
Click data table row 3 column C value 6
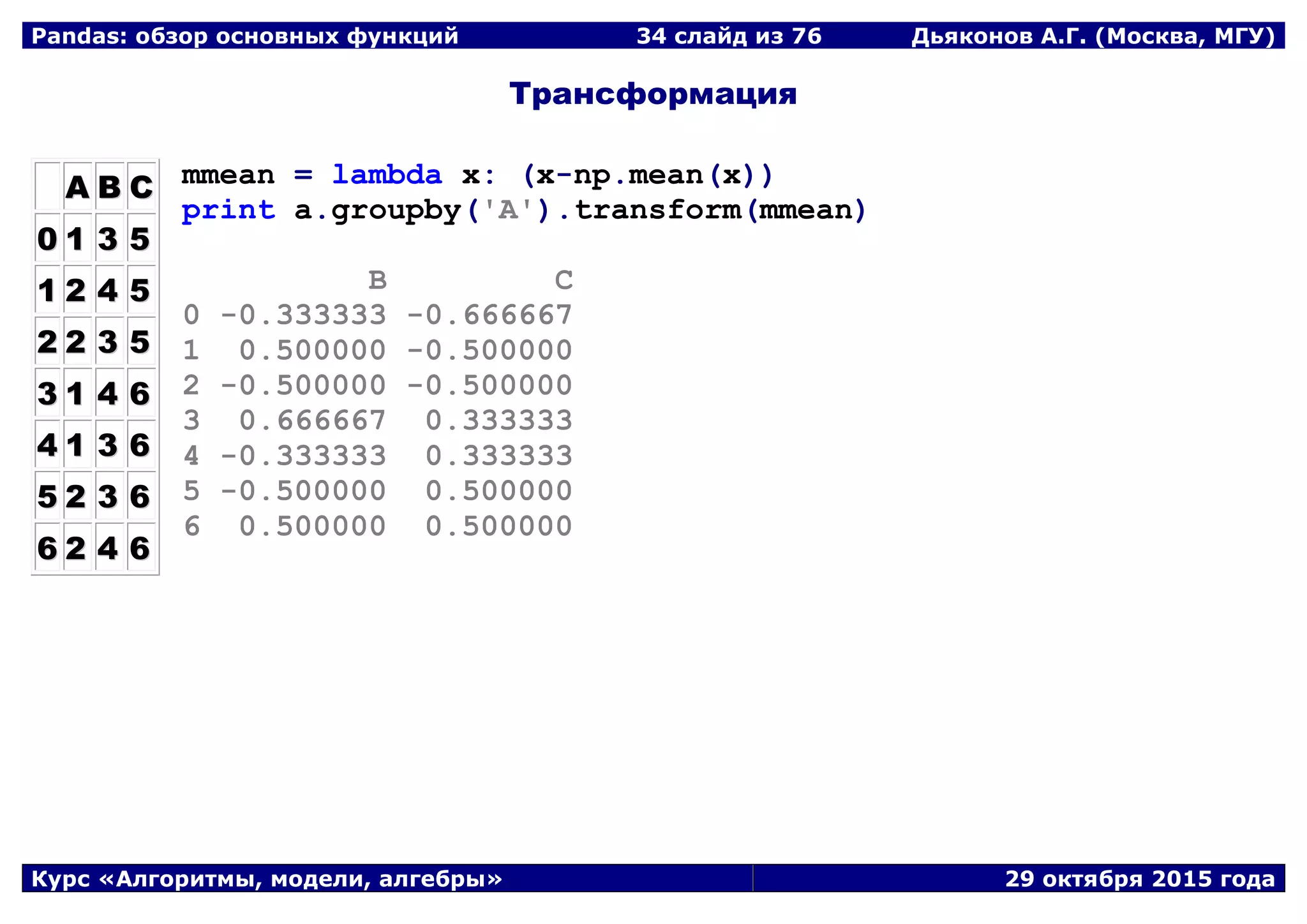coord(141,393)
